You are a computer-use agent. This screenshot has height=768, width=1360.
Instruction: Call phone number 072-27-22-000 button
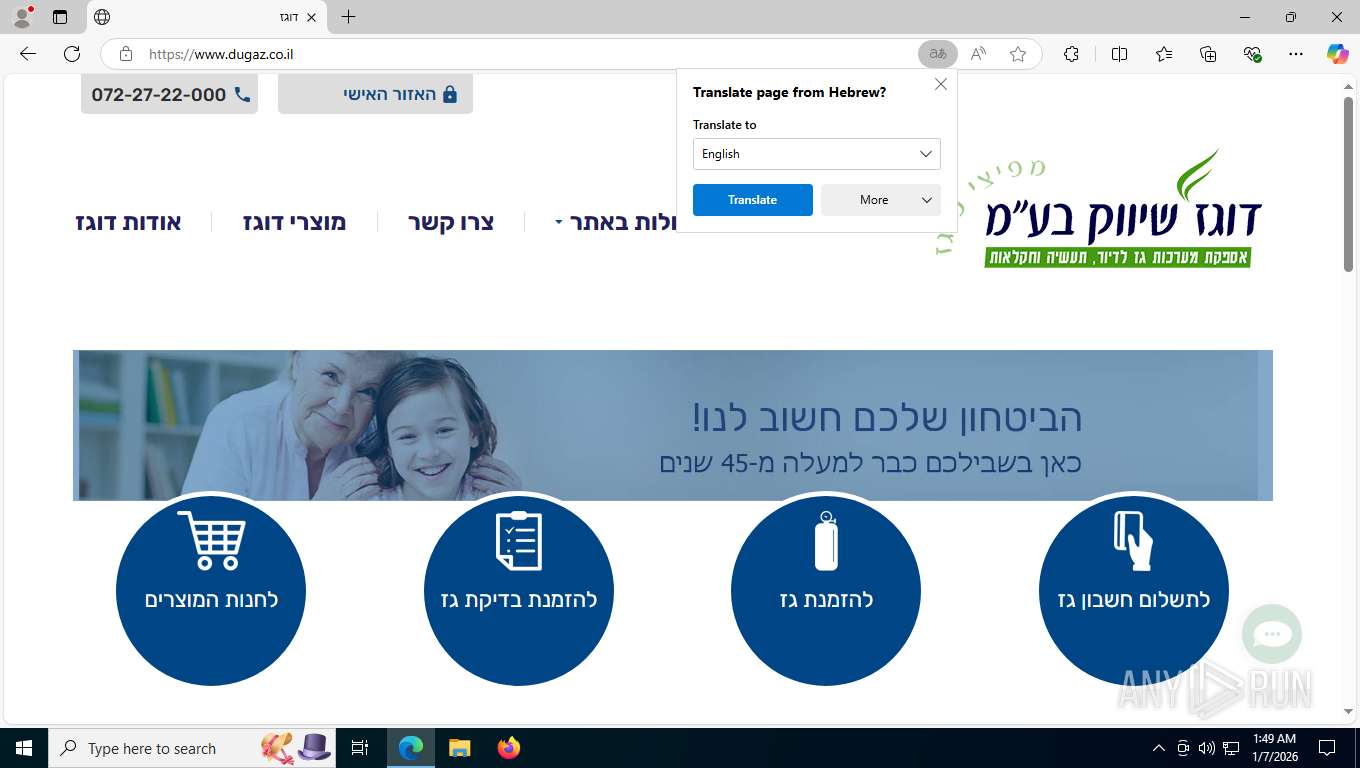(169, 94)
